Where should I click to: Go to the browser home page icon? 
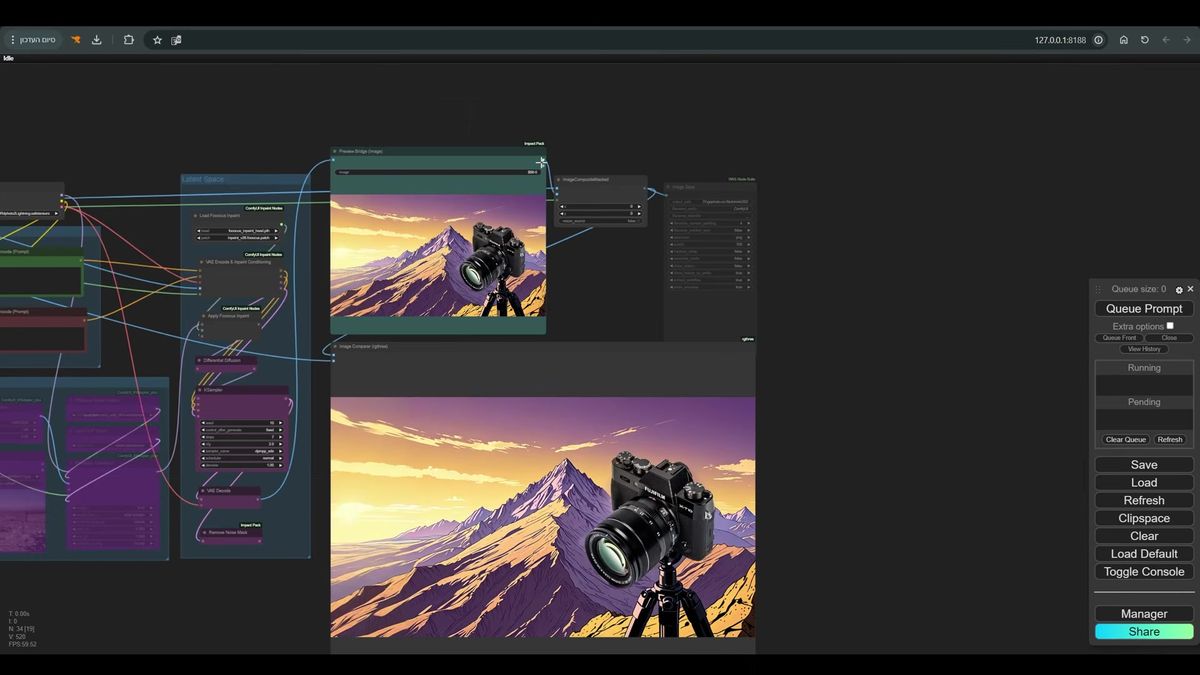pyautogui.click(x=1123, y=40)
